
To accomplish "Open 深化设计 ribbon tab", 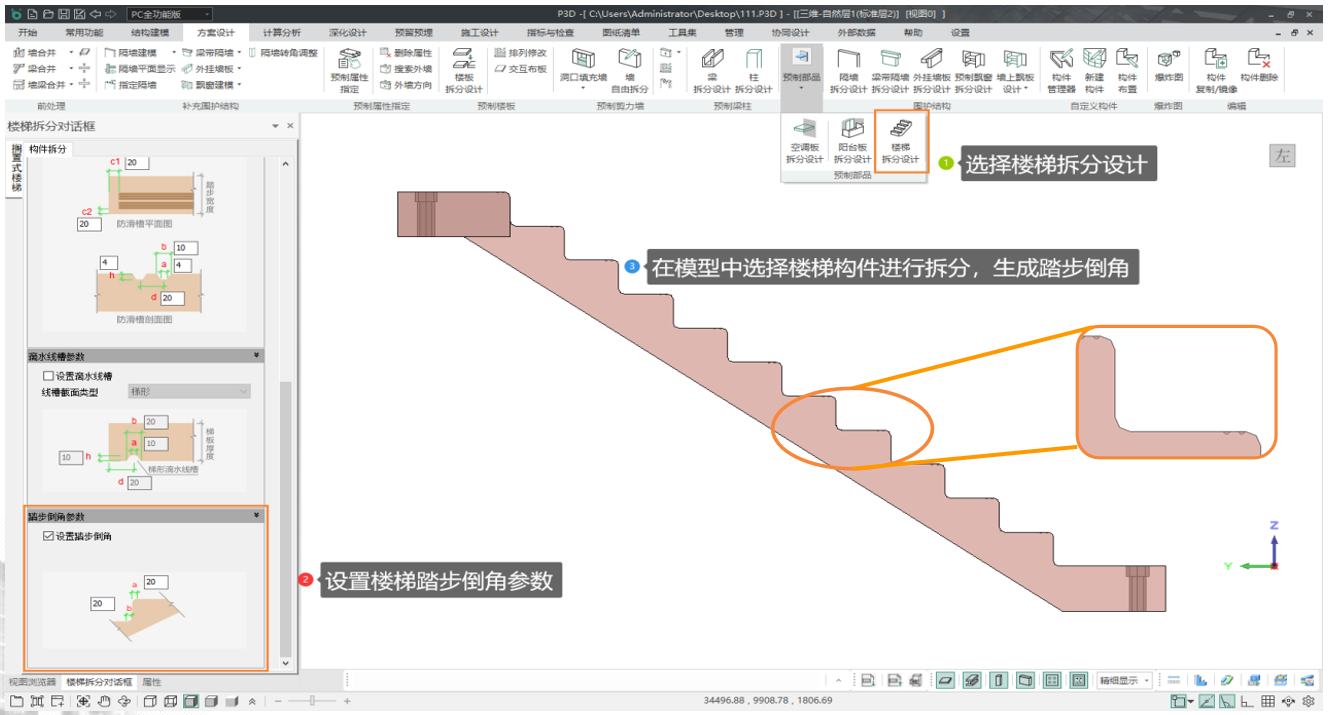I will [348, 33].
